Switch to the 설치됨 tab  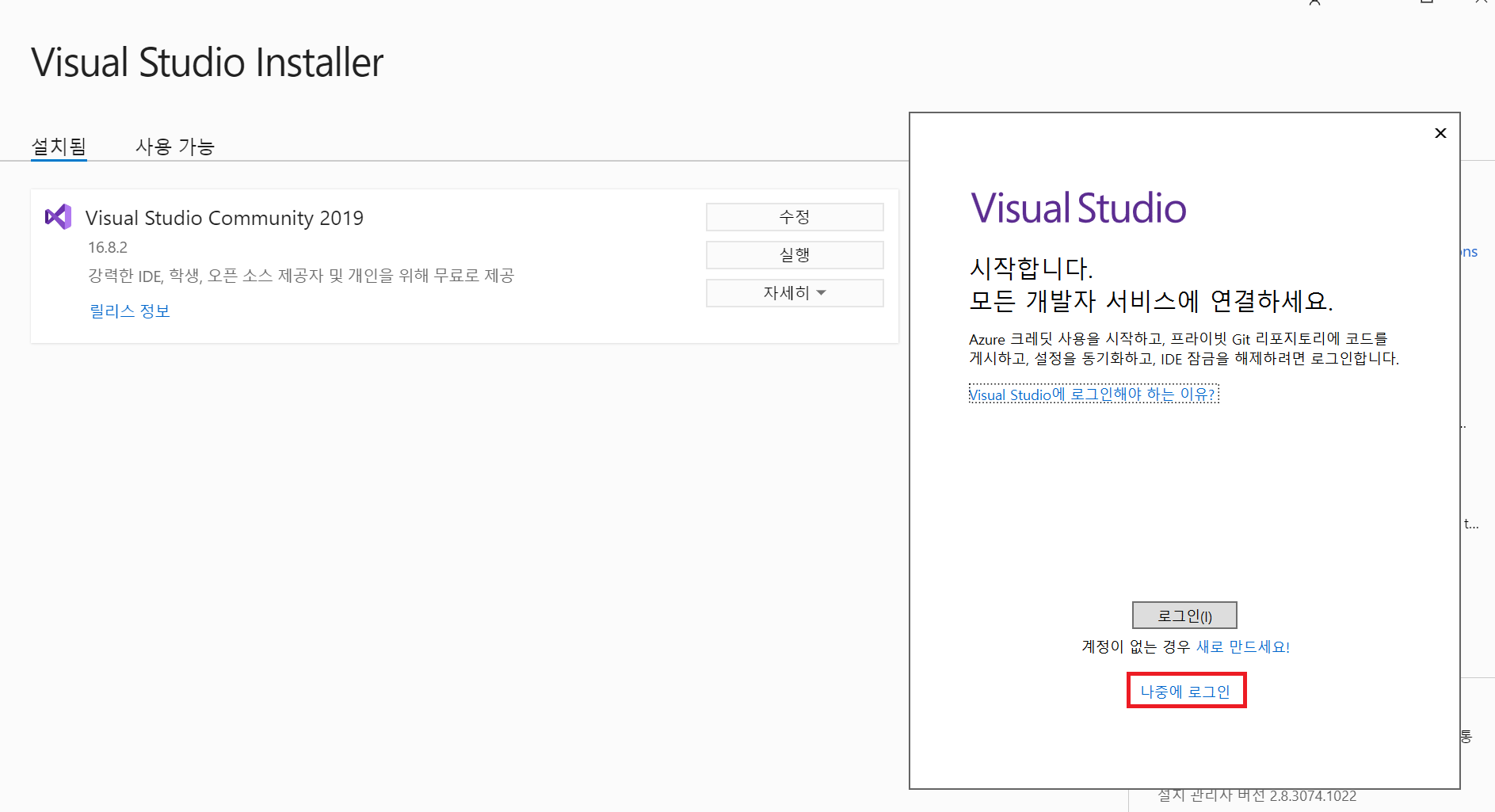pos(59,147)
